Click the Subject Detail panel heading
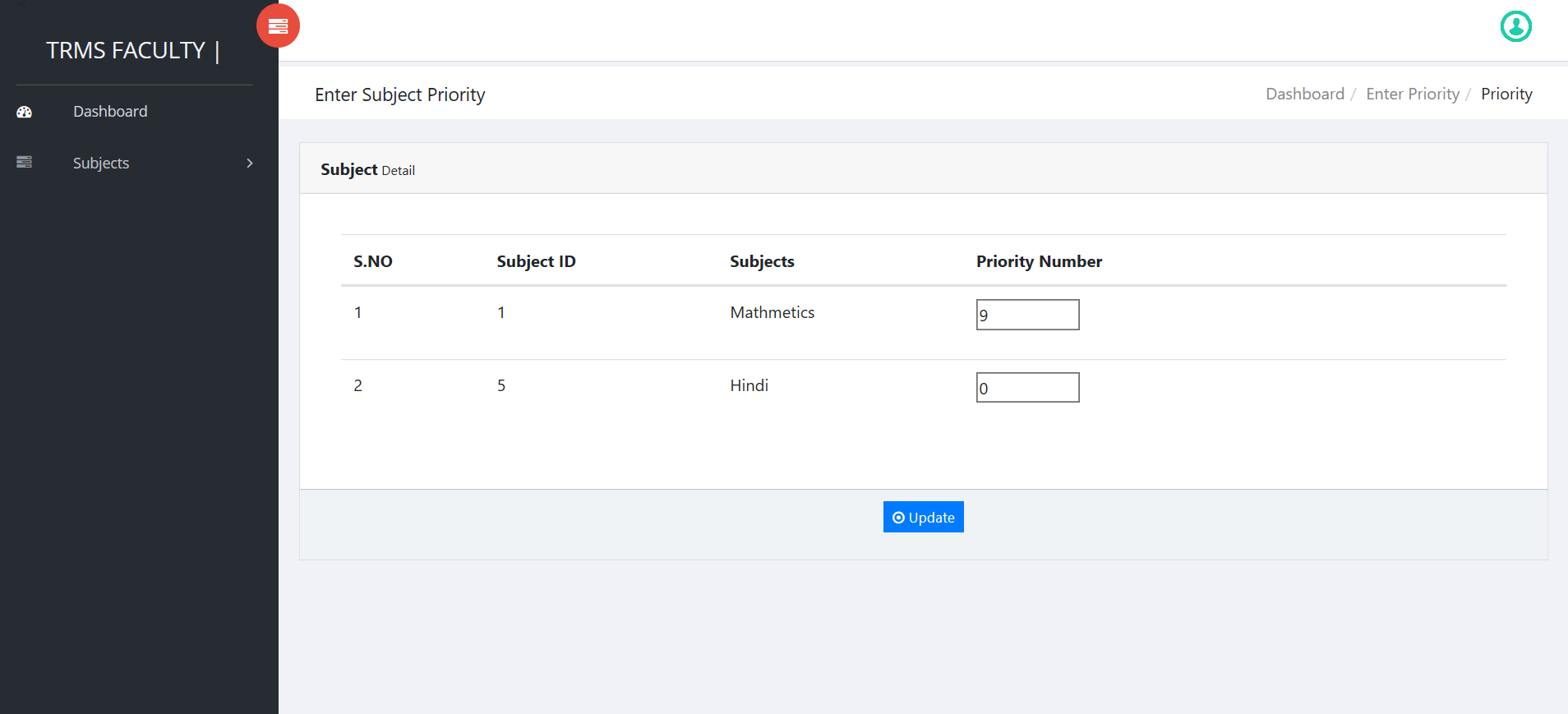This screenshot has height=714, width=1568. [367, 169]
